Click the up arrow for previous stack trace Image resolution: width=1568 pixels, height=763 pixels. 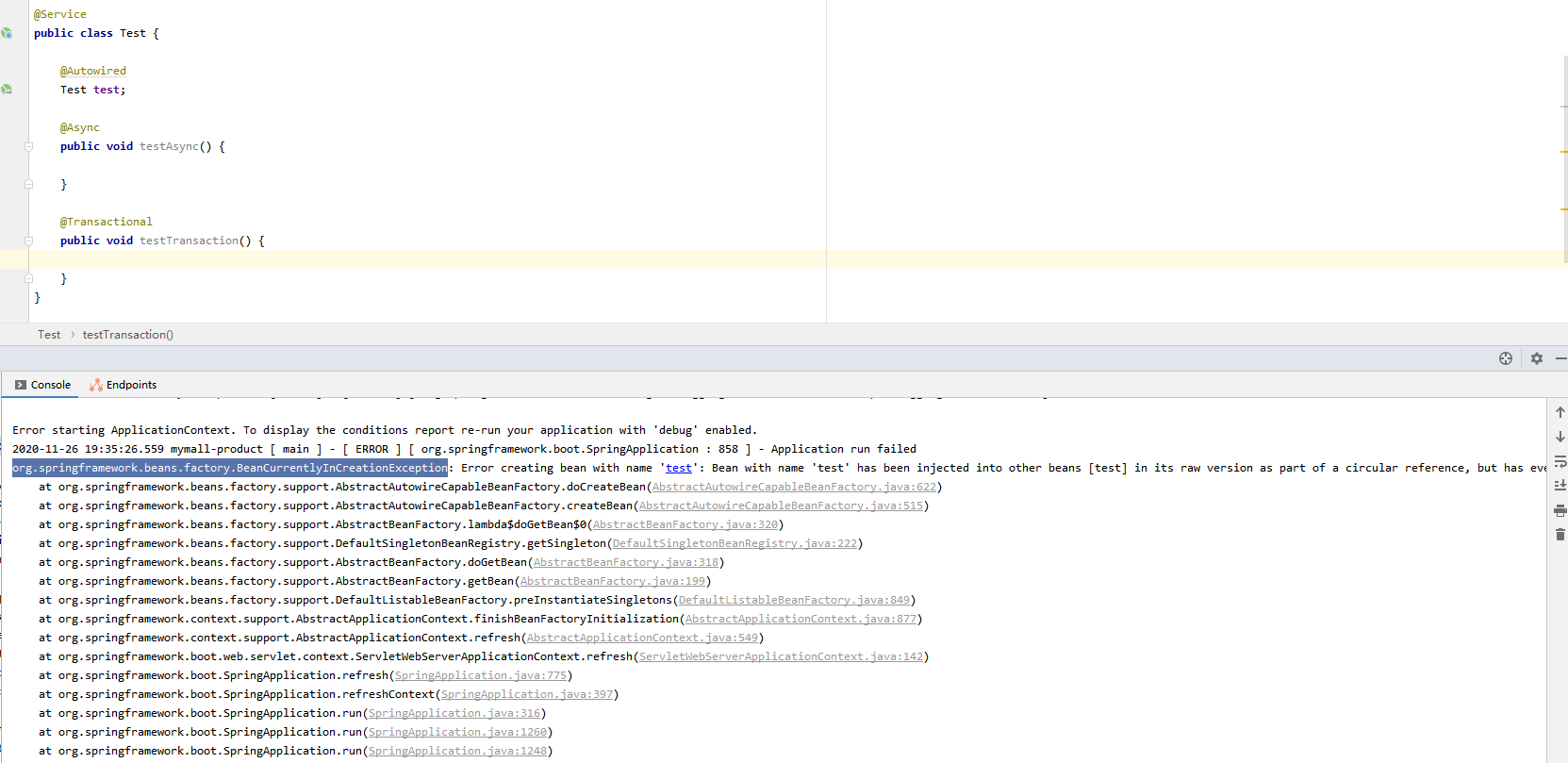(x=1560, y=412)
